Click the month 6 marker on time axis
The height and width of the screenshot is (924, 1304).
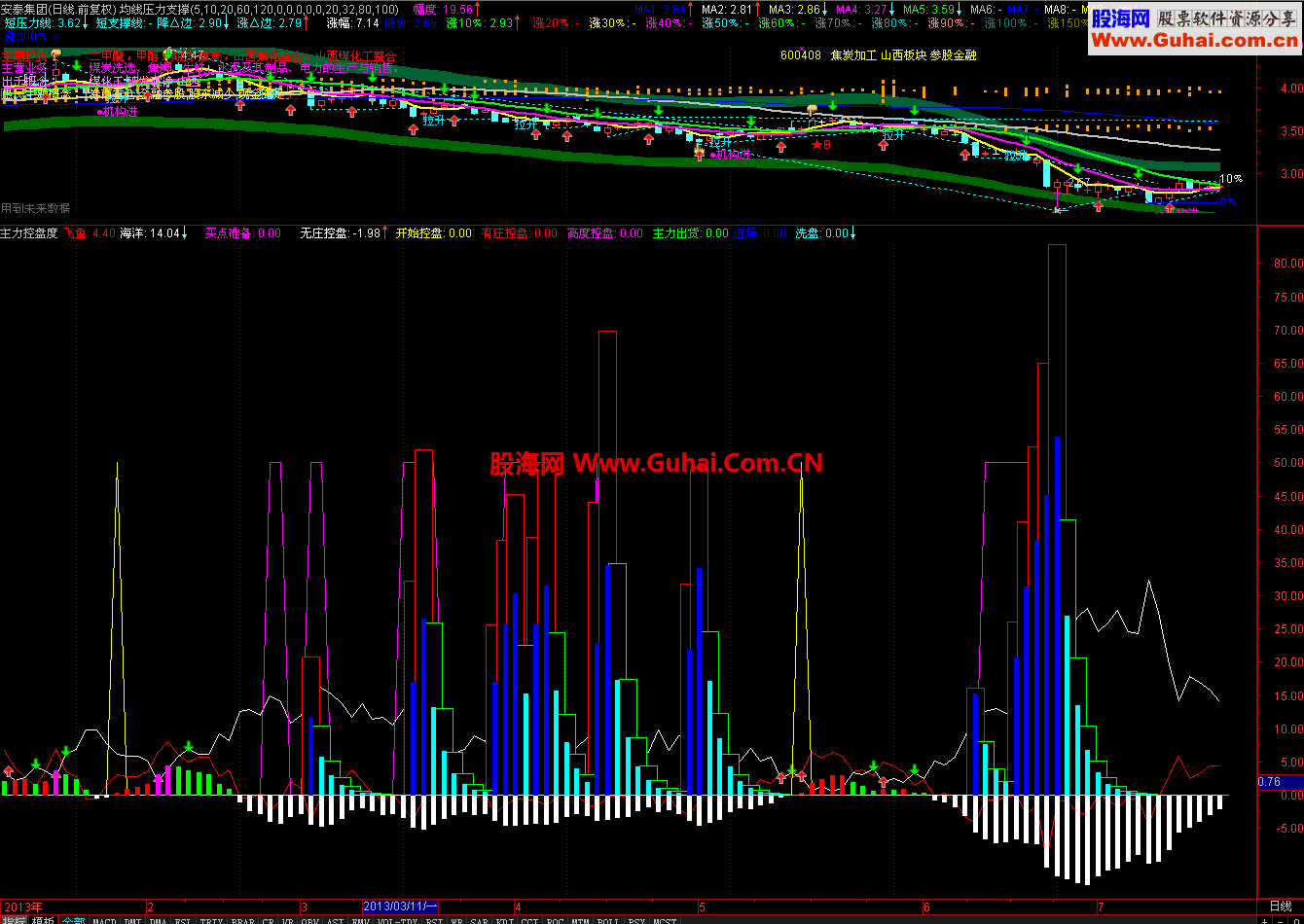(925, 906)
